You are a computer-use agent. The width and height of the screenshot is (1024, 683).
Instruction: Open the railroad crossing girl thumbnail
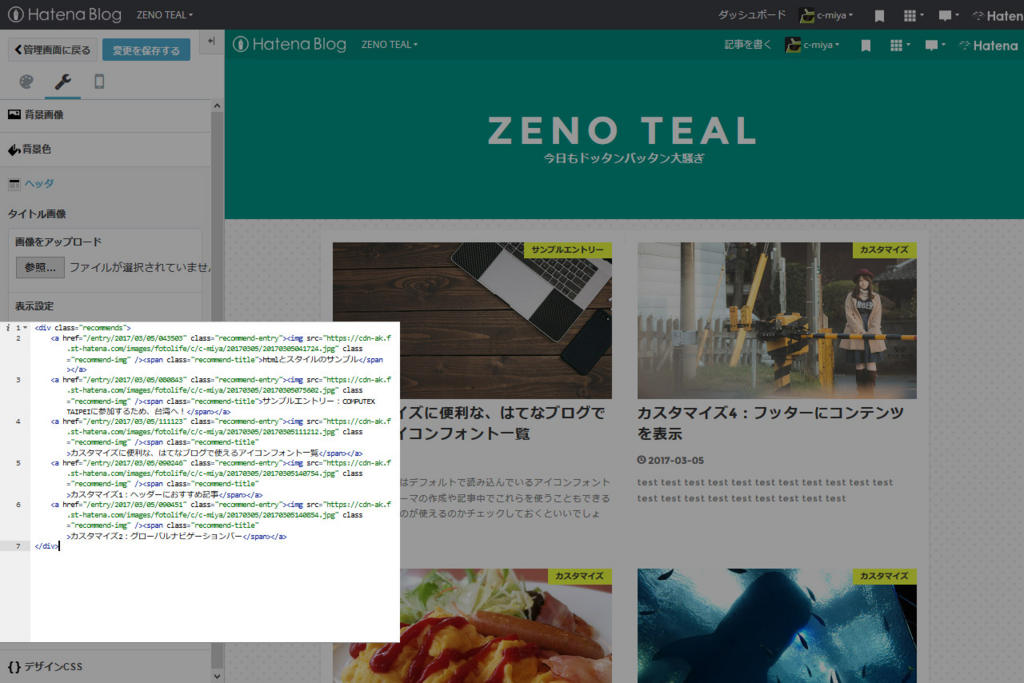click(776, 321)
